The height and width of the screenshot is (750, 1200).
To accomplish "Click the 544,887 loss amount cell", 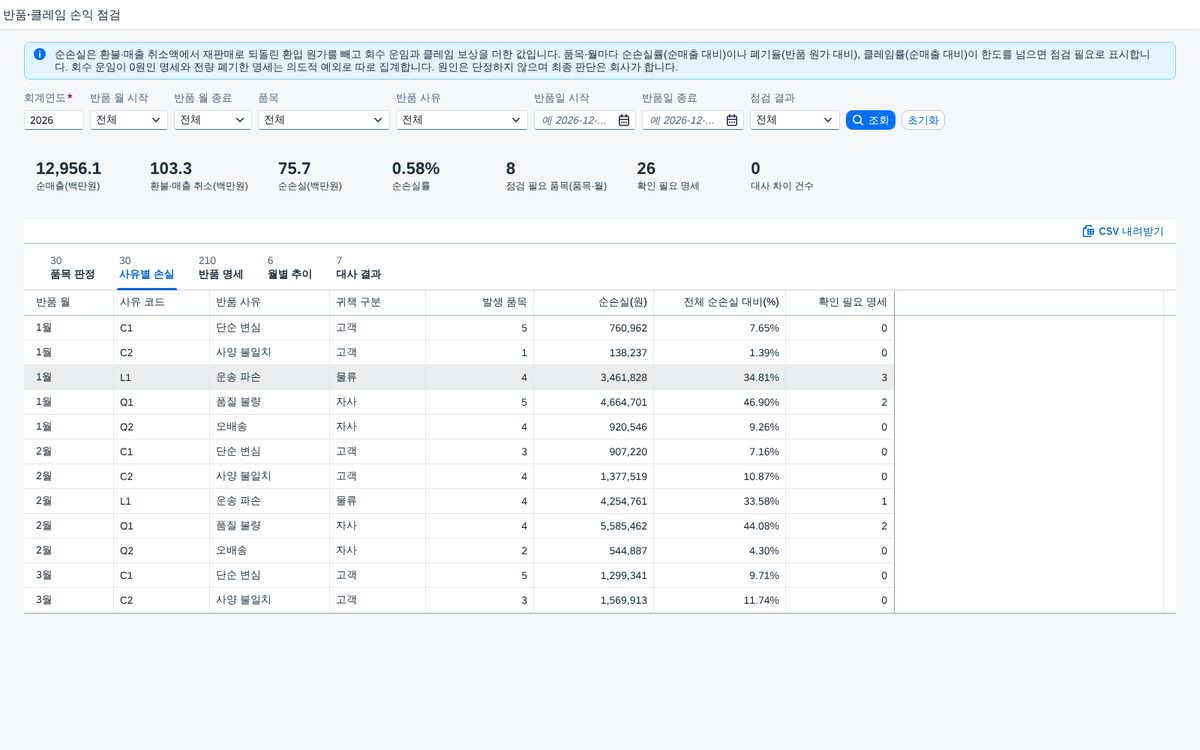I will pyautogui.click(x=593, y=550).
